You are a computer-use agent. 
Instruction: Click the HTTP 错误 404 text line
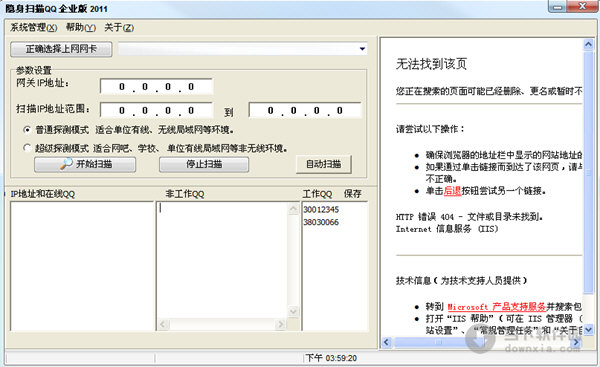[x=470, y=217]
